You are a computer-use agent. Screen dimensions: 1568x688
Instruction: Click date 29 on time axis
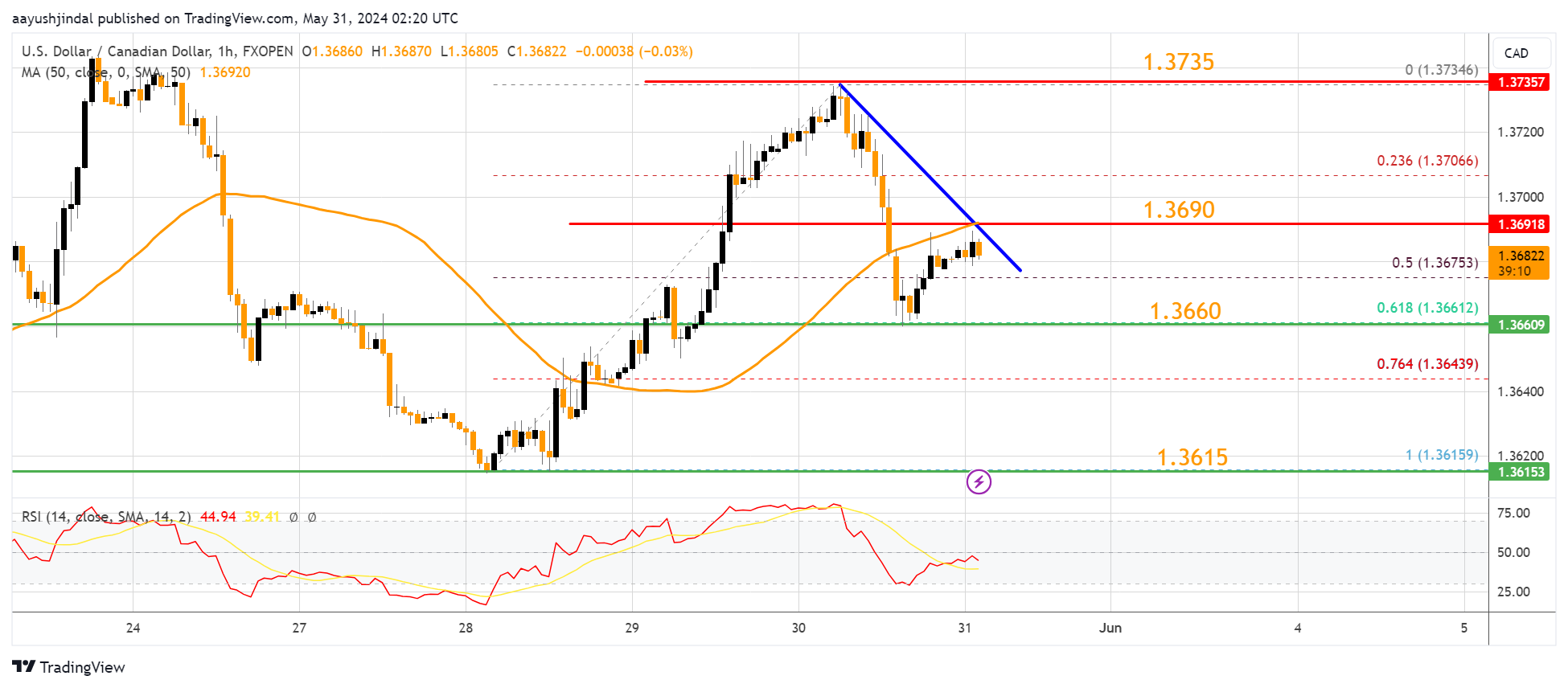632,628
